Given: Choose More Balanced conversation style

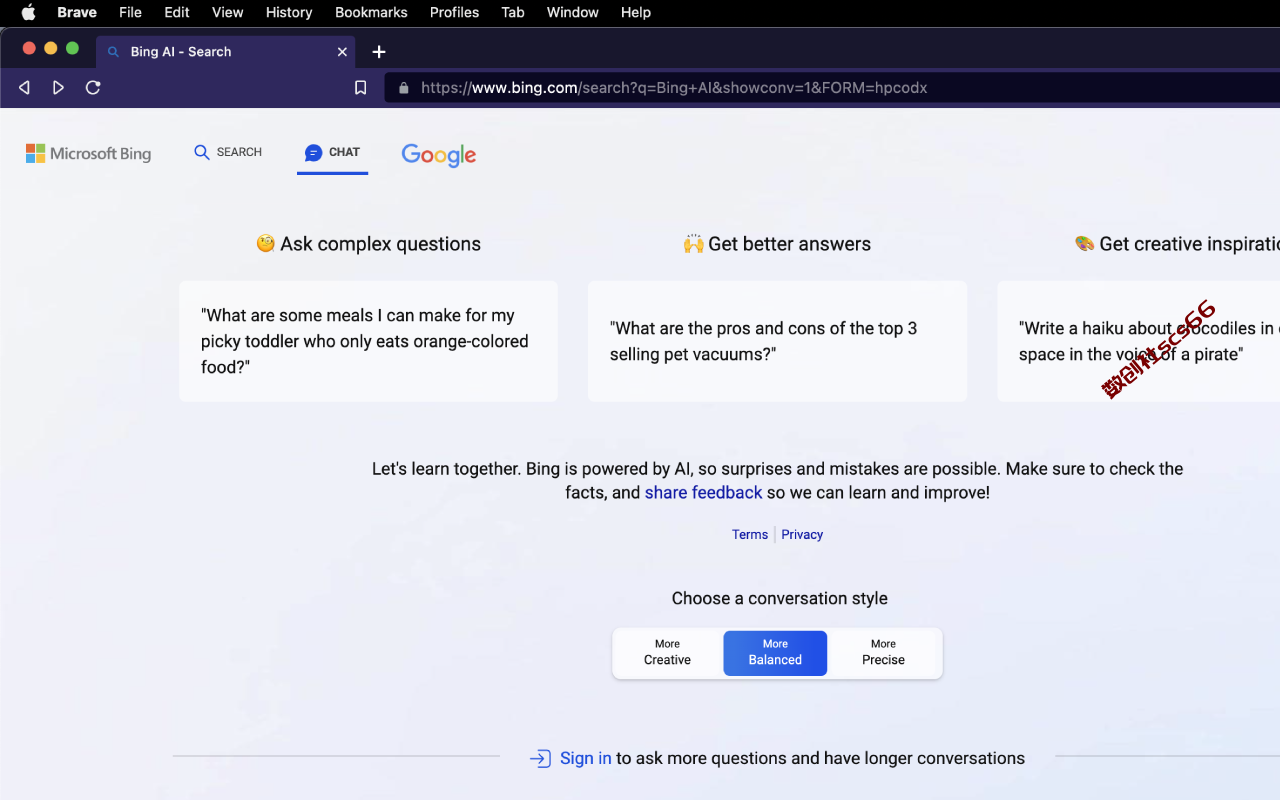Looking at the screenshot, I should (775, 653).
